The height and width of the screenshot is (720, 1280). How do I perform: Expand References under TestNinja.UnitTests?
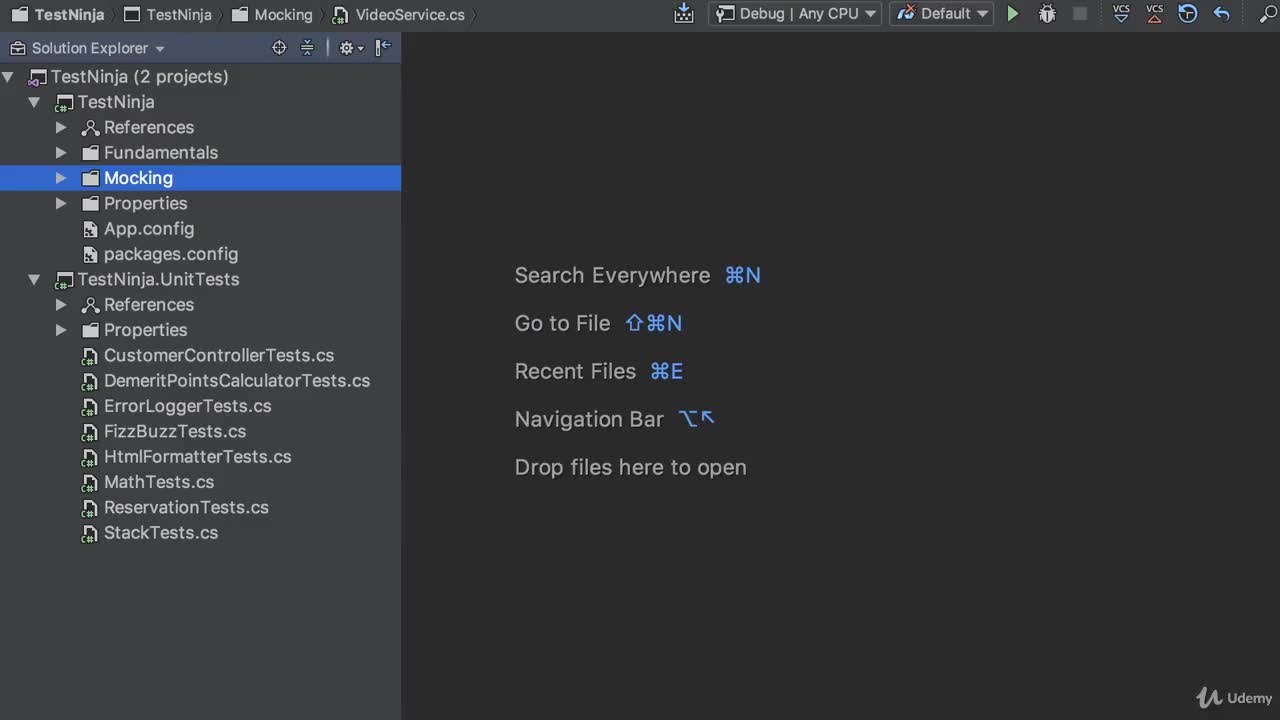pos(61,305)
